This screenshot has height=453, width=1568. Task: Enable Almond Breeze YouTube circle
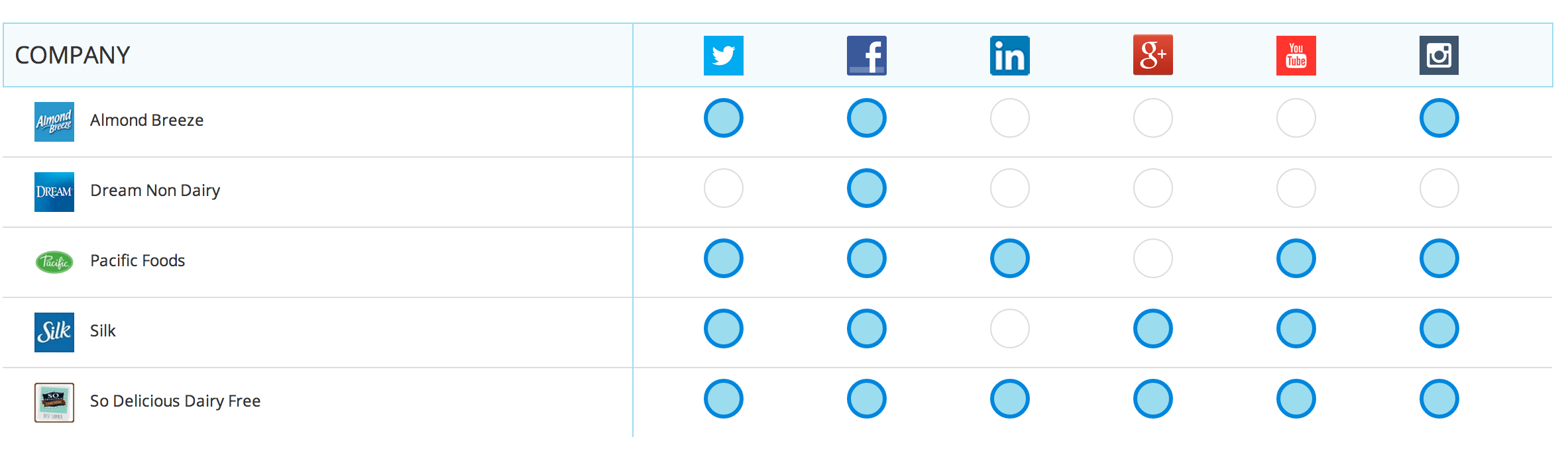coord(1296,118)
